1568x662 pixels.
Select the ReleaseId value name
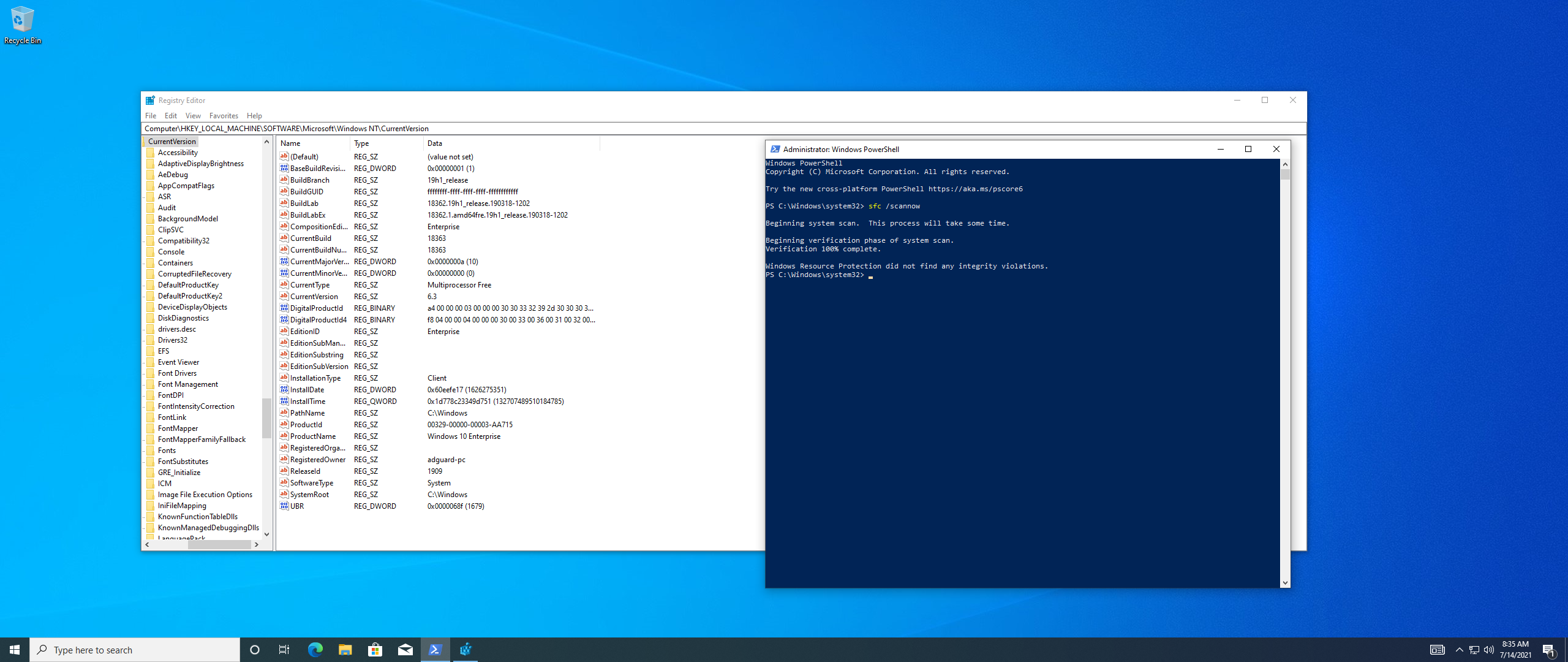[x=305, y=471]
